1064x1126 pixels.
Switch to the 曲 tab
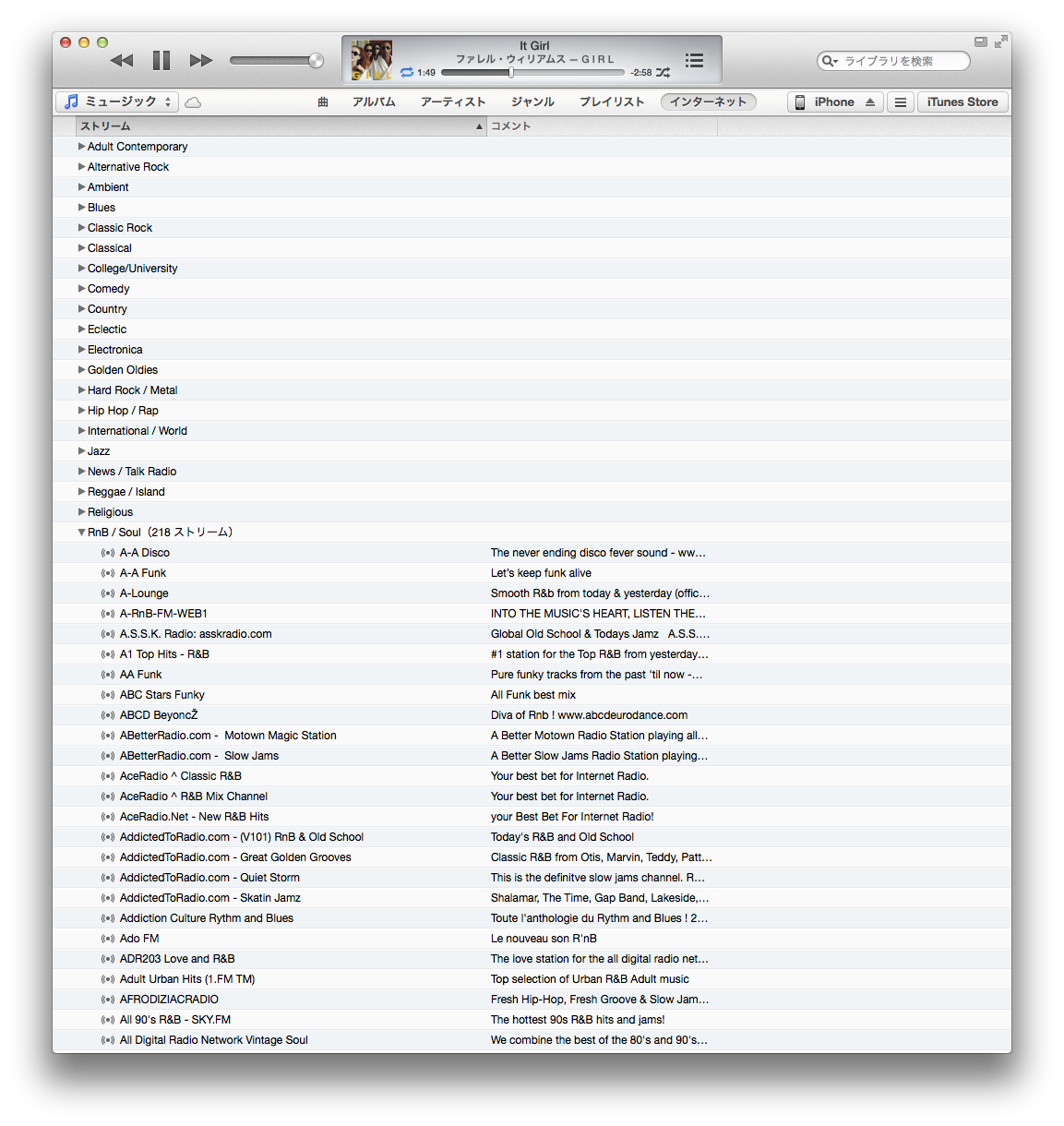323,102
